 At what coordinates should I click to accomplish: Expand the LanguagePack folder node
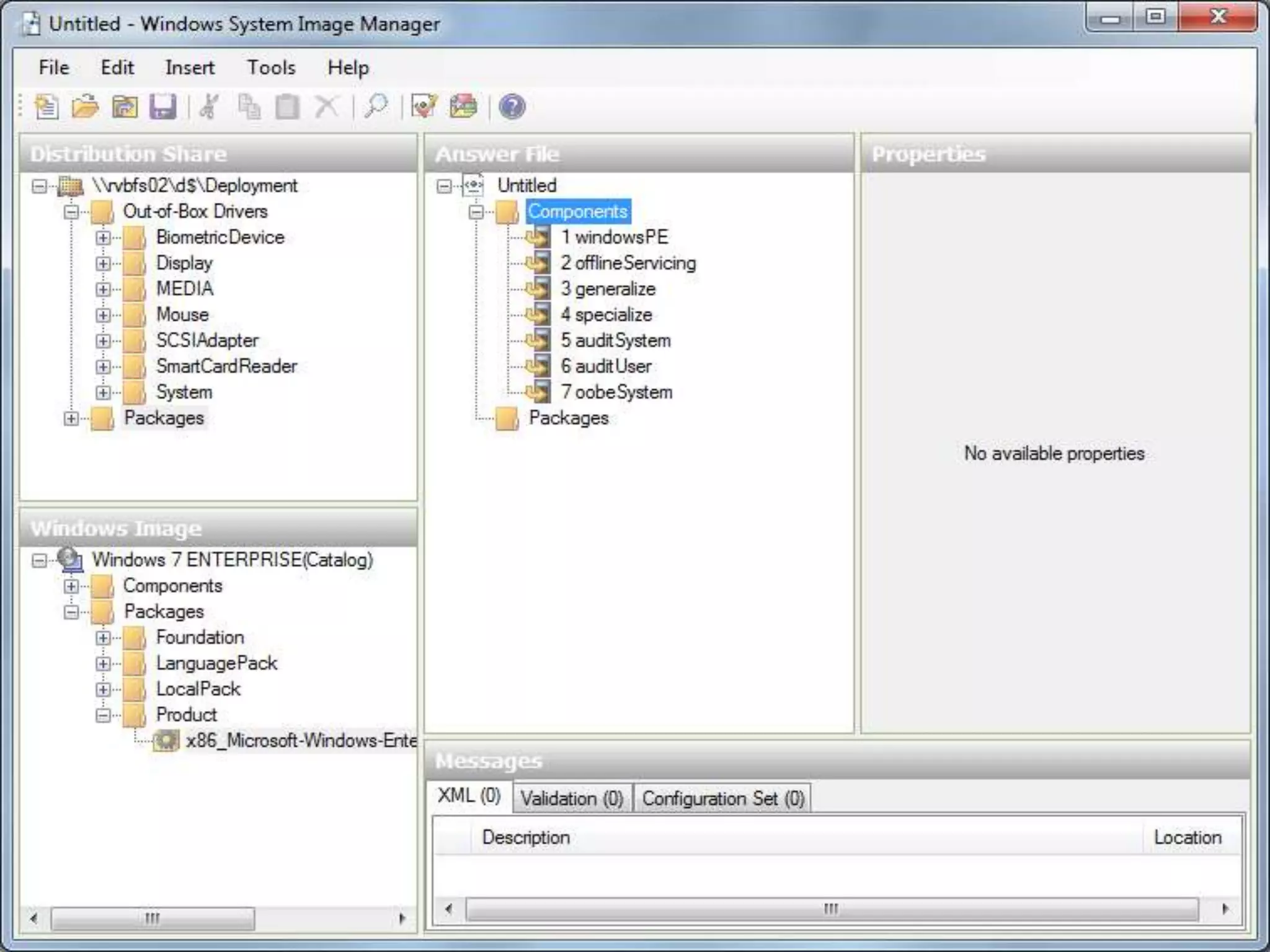coord(104,663)
